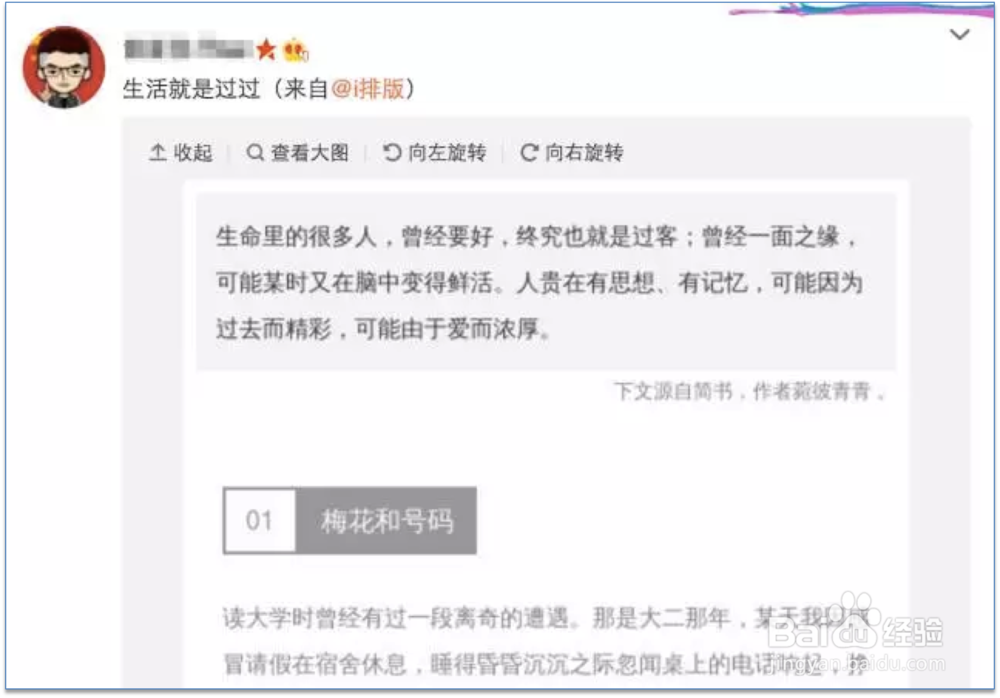Viewport: 1000px width, 698px height.
Task: Click the crown member badge icon
Action: pos(295,50)
